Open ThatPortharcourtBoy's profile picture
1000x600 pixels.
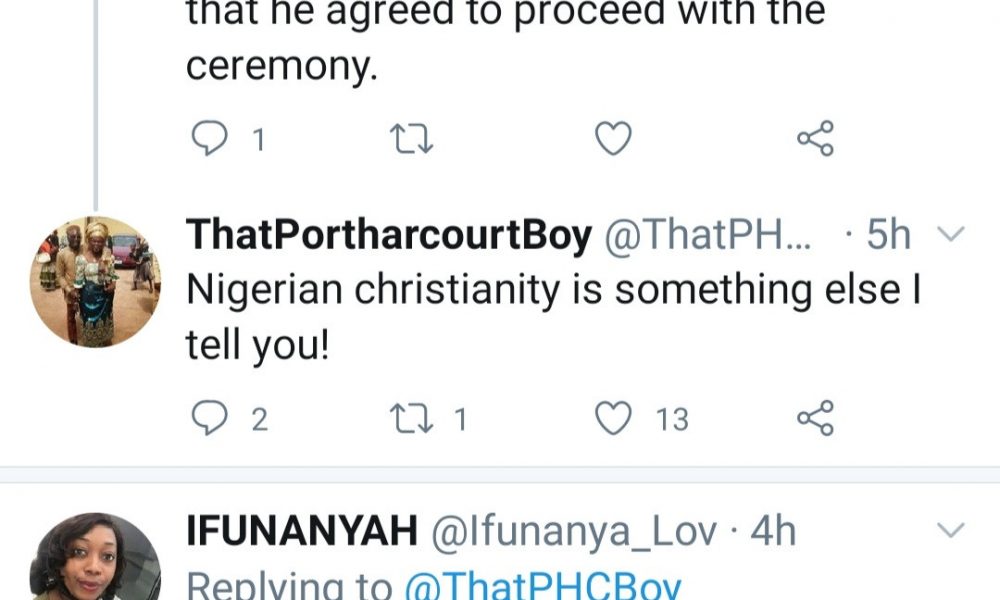pyautogui.click(x=95, y=282)
